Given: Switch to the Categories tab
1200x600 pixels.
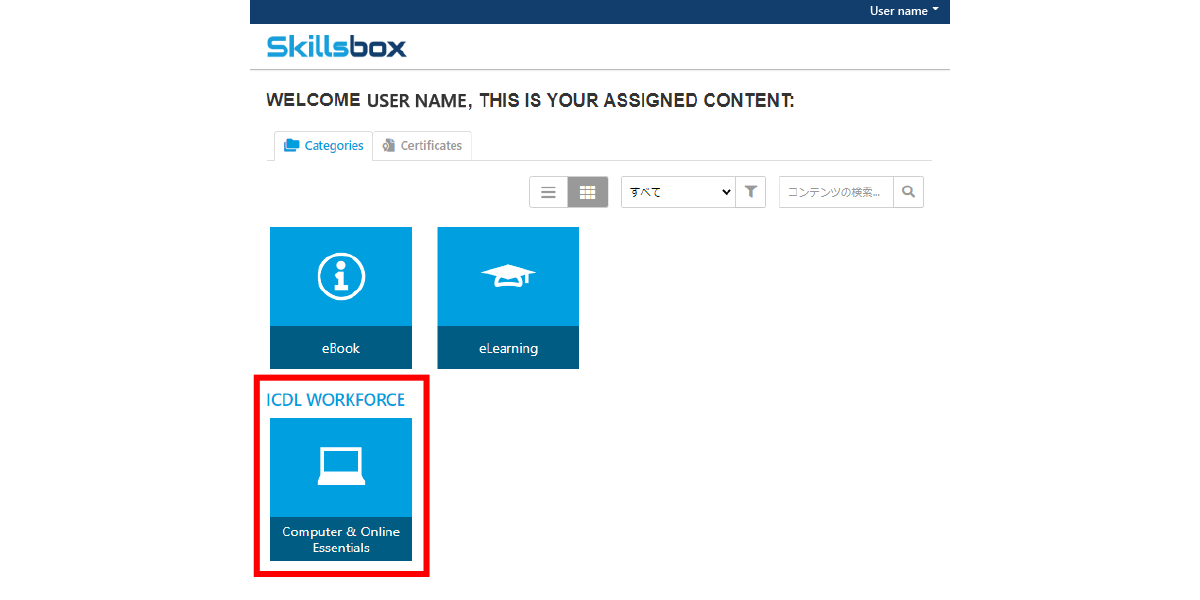Looking at the screenshot, I should (323, 146).
